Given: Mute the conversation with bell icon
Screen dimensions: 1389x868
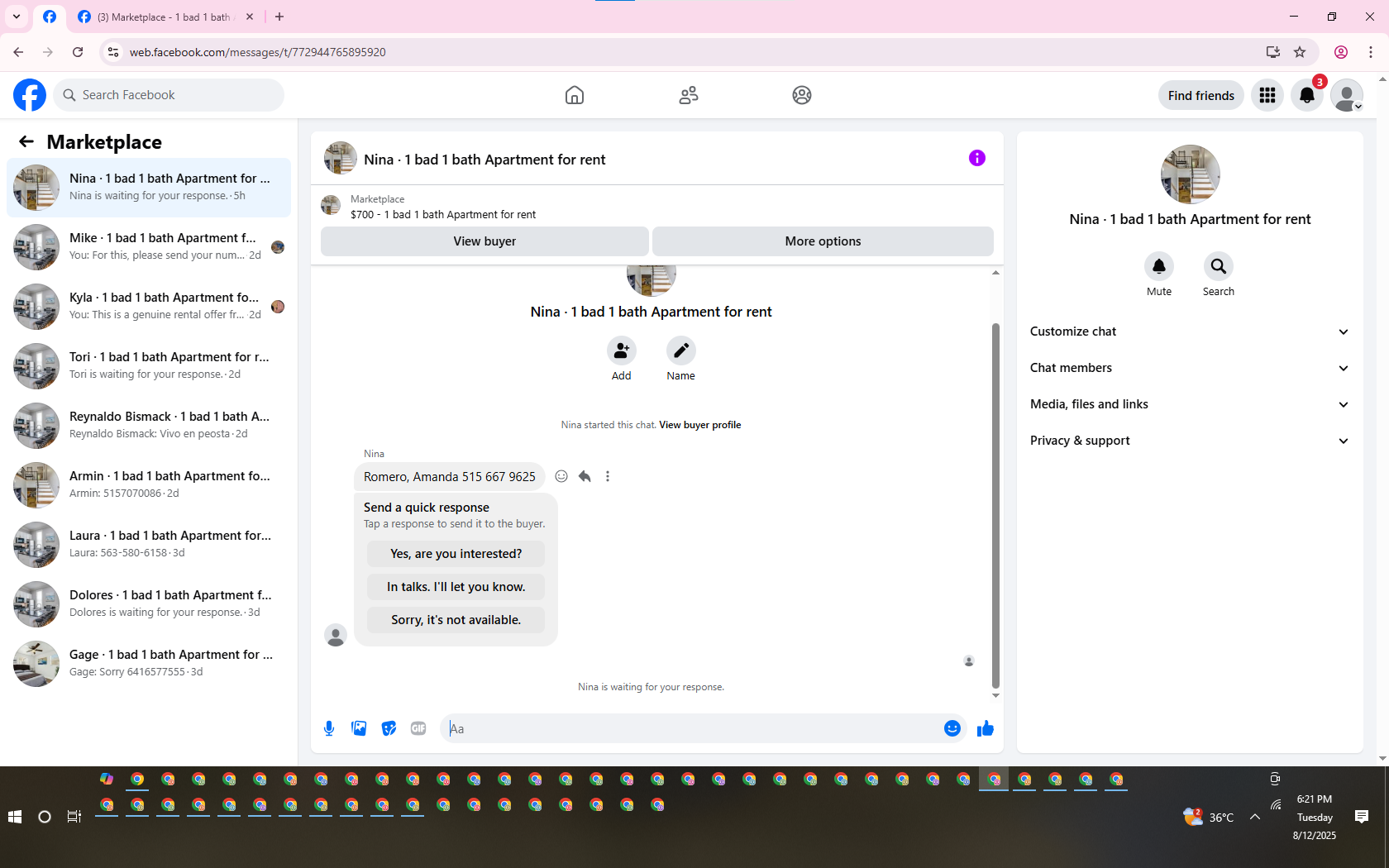Looking at the screenshot, I should [x=1159, y=266].
